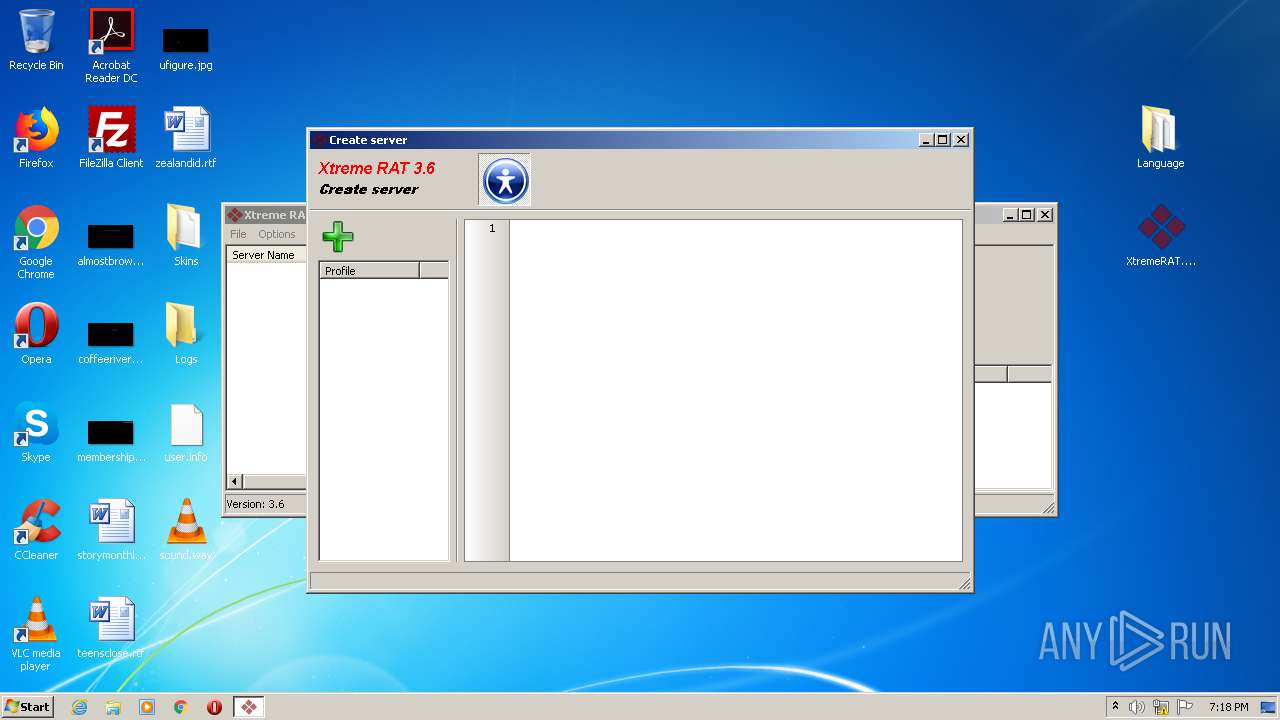Click the 7:18 PM clock
This screenshot has width=1280, height=720.
point(1228,707)
